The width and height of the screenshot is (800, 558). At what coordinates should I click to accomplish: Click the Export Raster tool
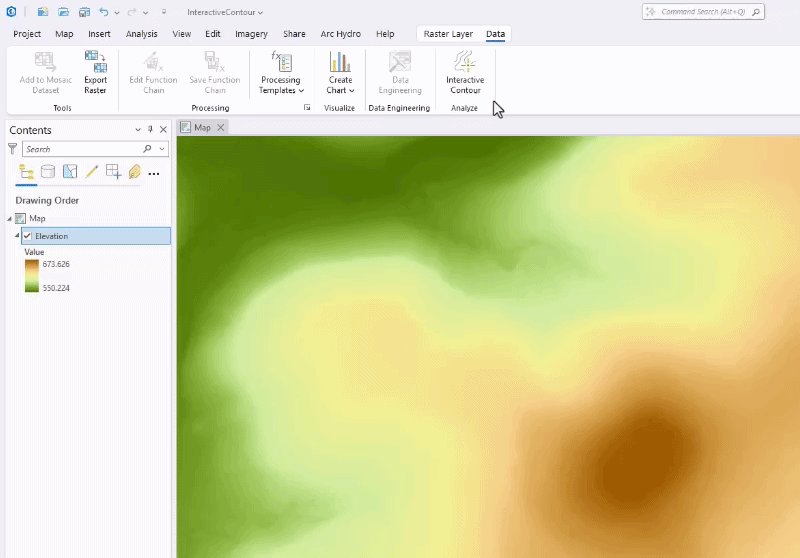click(x=95, y=73)
